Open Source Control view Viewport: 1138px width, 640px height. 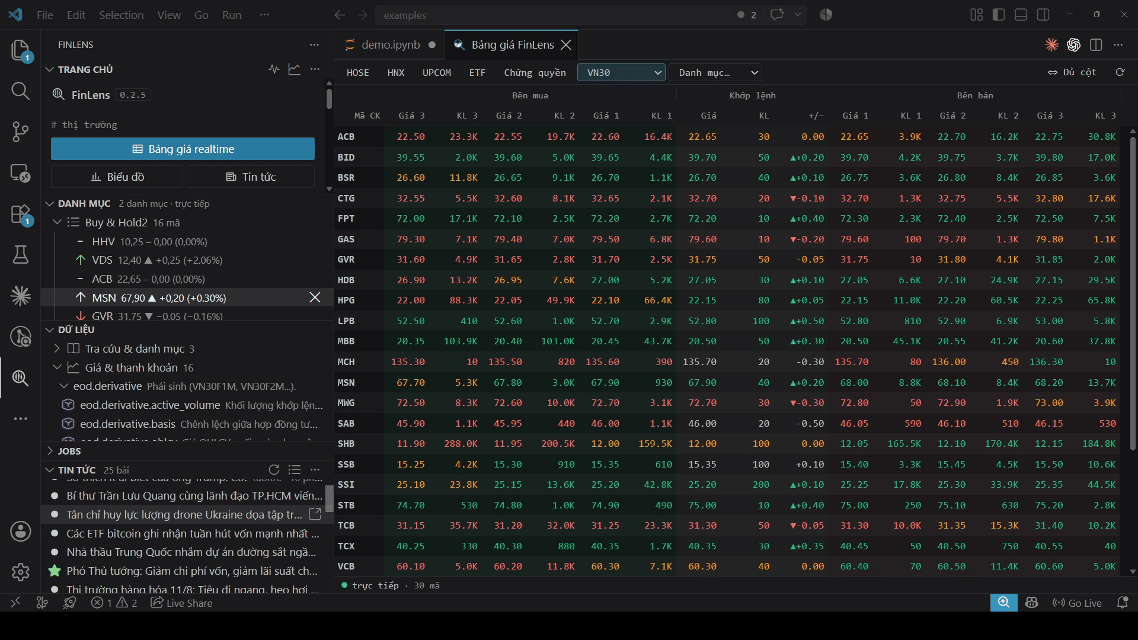click(x=20, y=131)
